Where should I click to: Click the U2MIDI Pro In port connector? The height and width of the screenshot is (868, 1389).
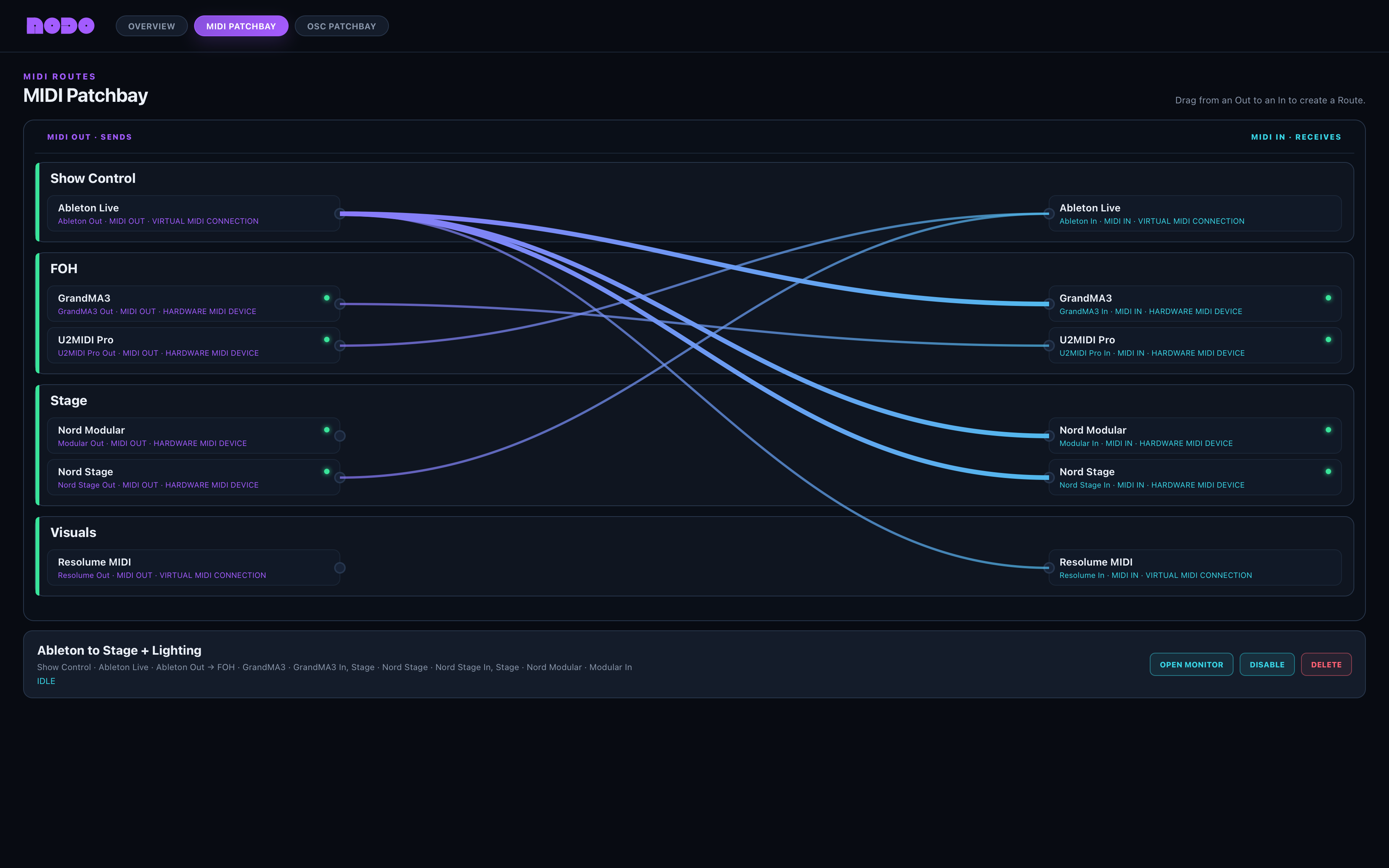[1049, 346]
